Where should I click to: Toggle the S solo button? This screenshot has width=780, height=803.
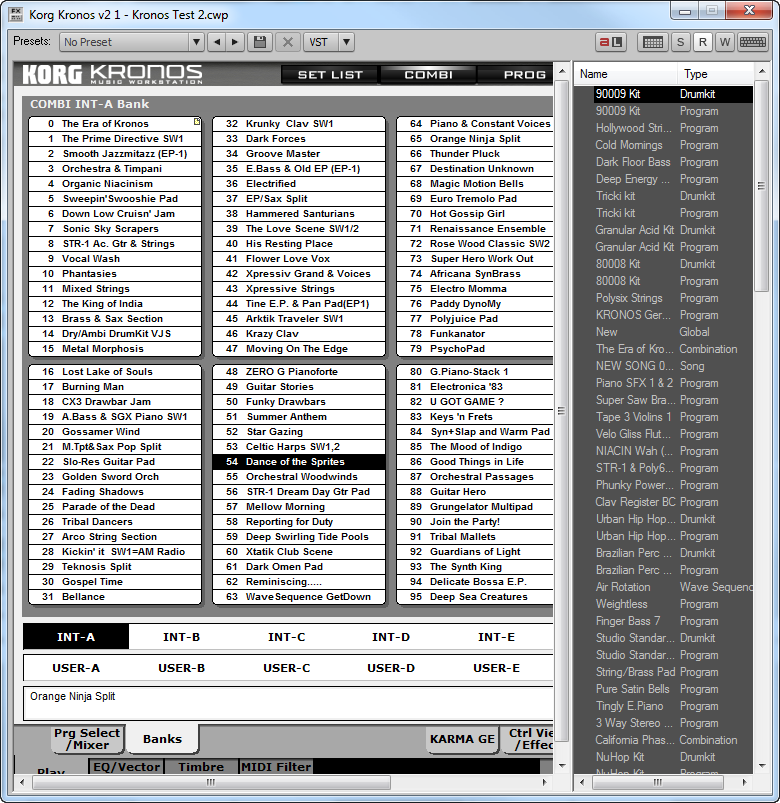click(x=680, y=42)
